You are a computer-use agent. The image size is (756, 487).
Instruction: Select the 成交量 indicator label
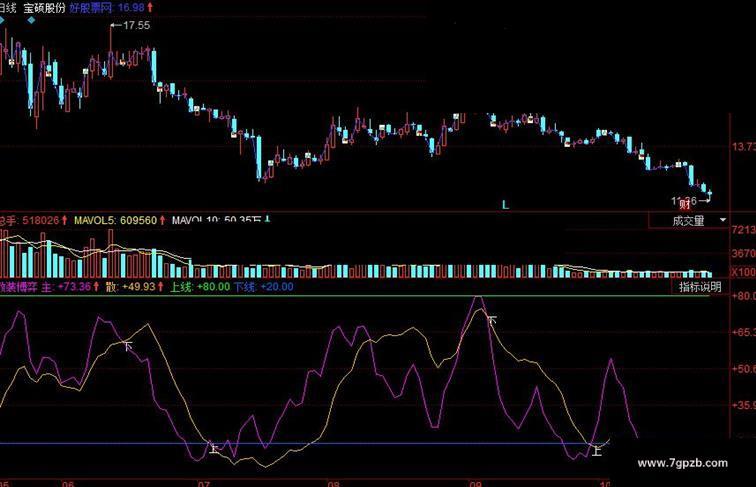pos(688,220)
